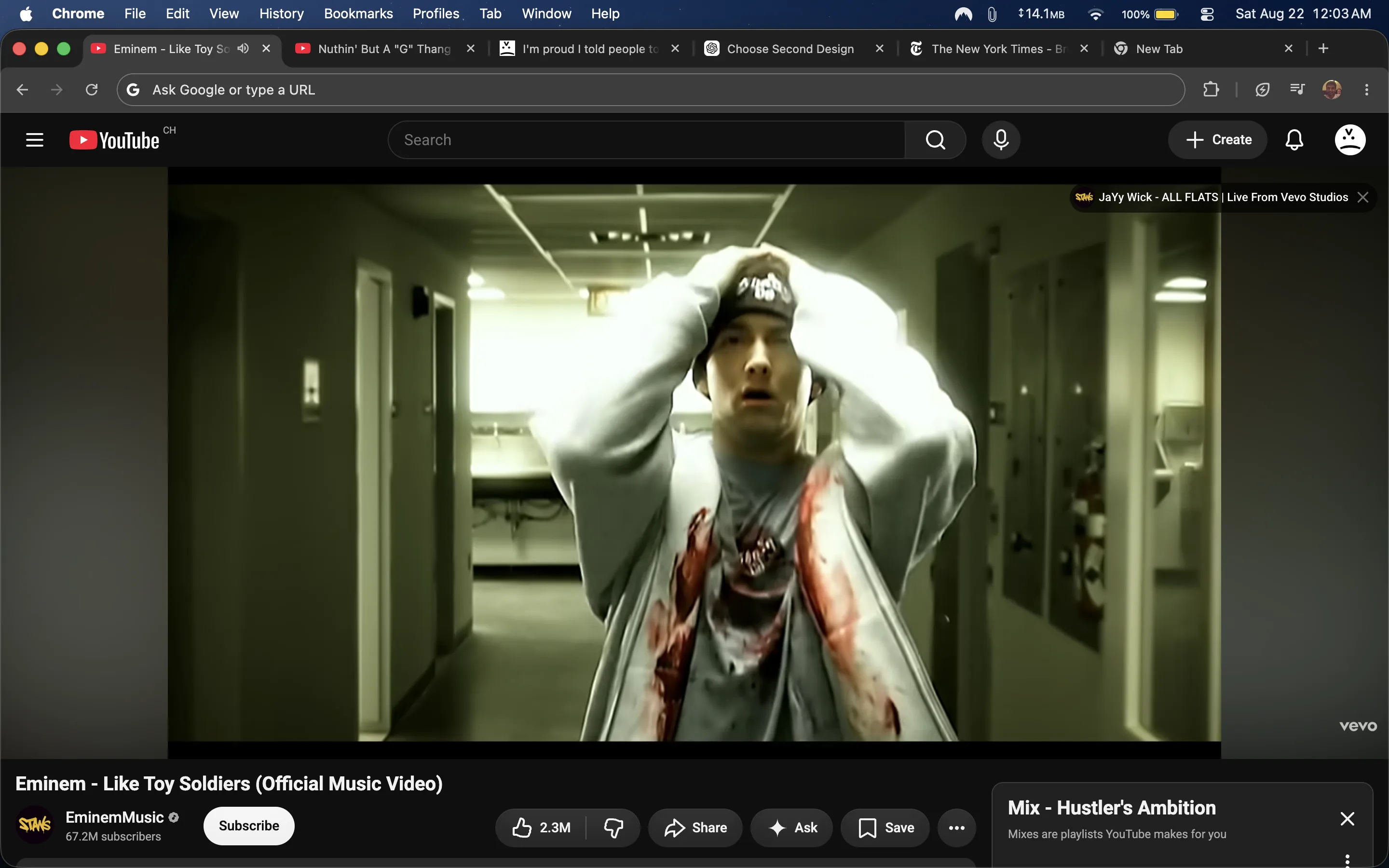
Task: Dislike the video with thumbs down
Action: 613,827
